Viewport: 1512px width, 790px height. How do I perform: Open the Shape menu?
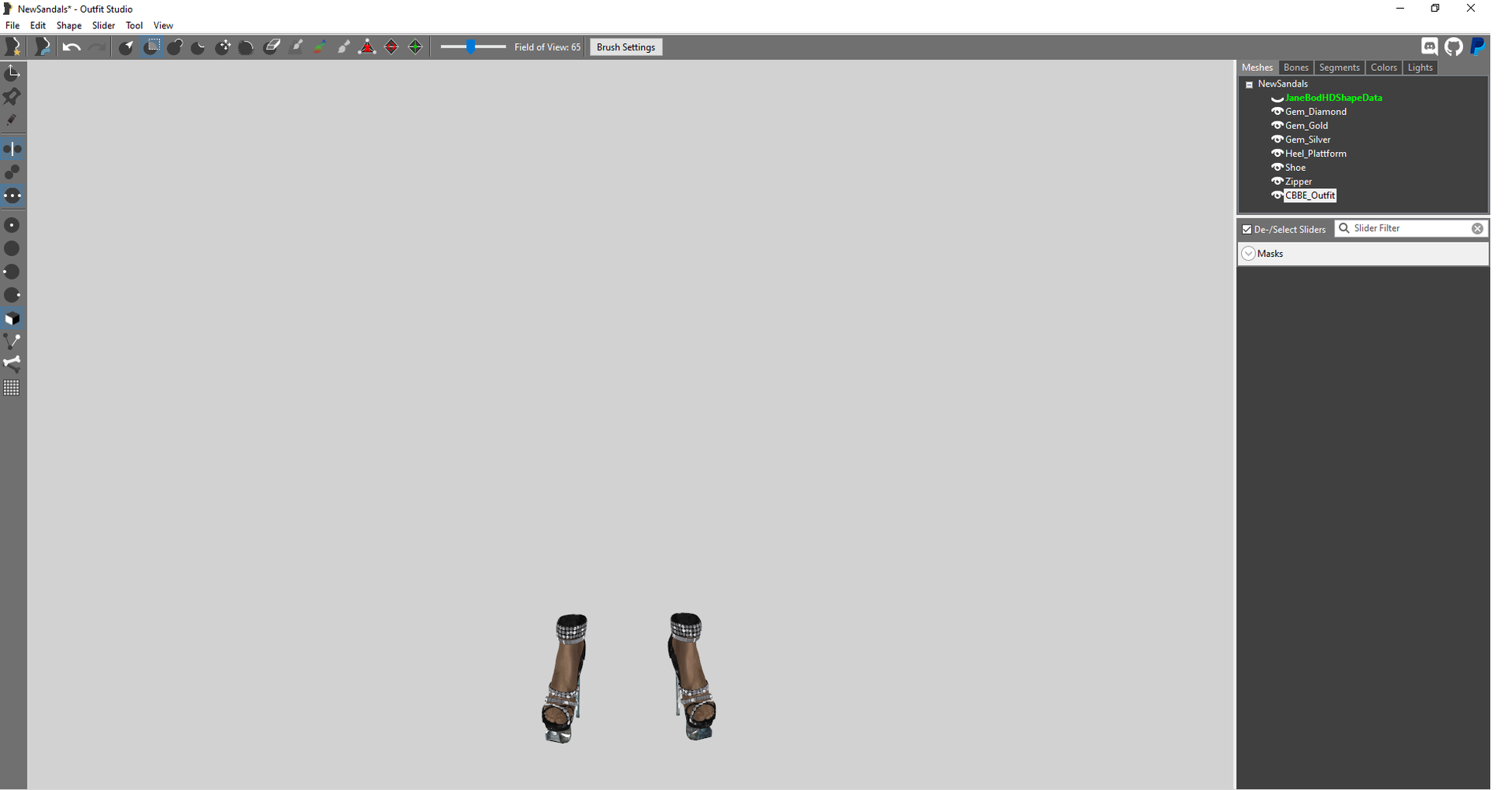tap(69, 25)
